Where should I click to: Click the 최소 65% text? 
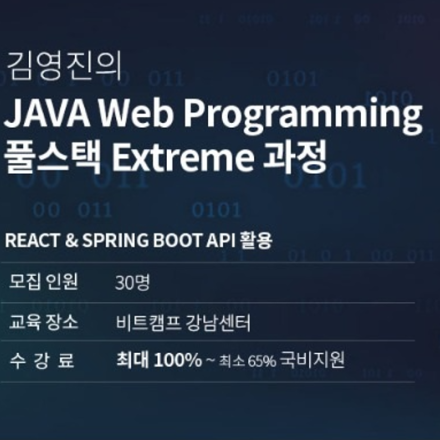[x=247, y=361]
